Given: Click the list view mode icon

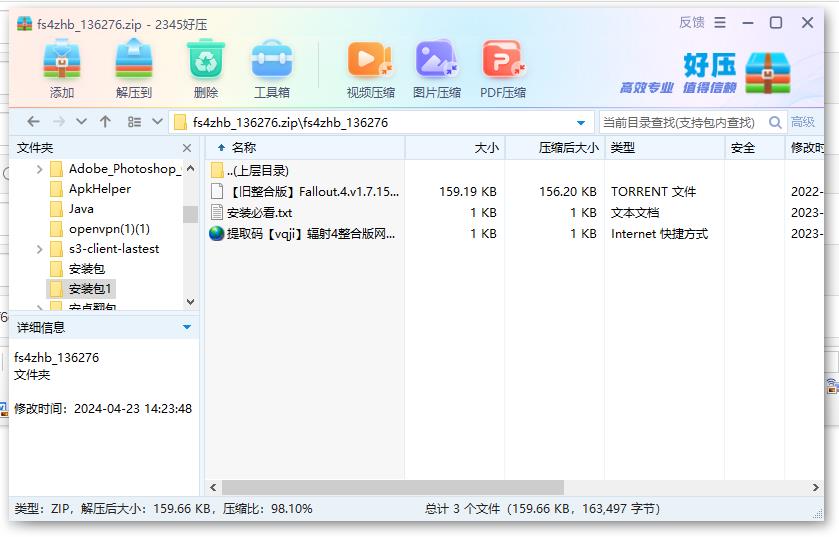Looking at the screenshot, I should pos(134,122).
